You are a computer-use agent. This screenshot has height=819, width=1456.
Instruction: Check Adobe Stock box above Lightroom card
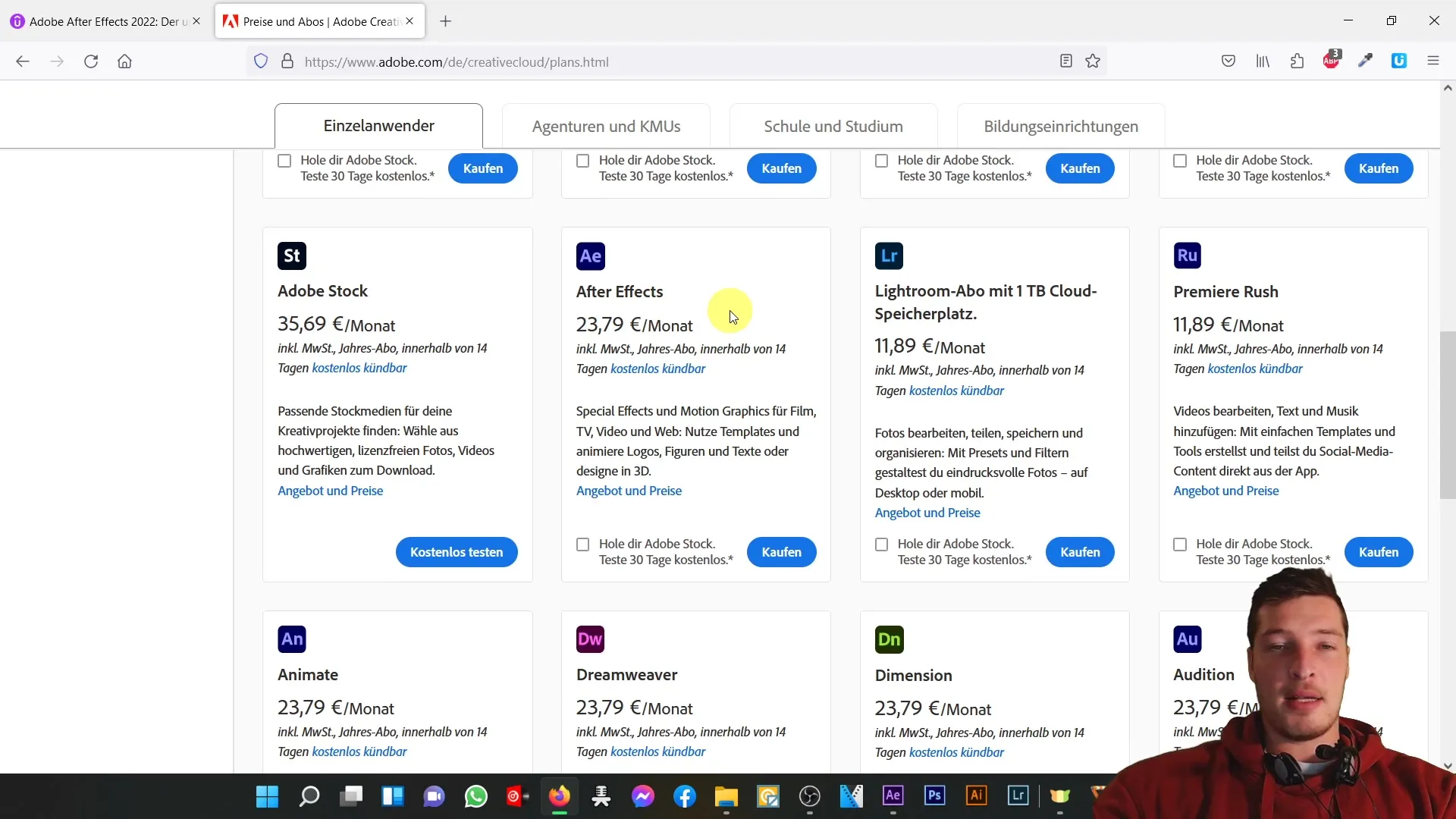click(882, 161)
